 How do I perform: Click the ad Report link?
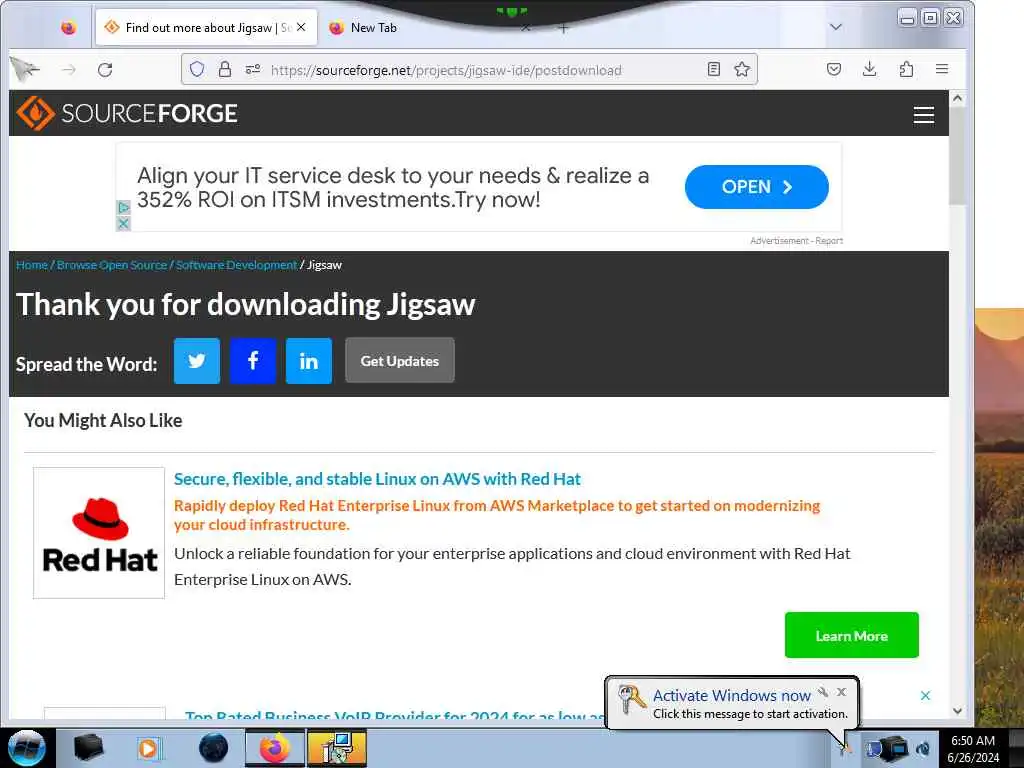[829, 241]
